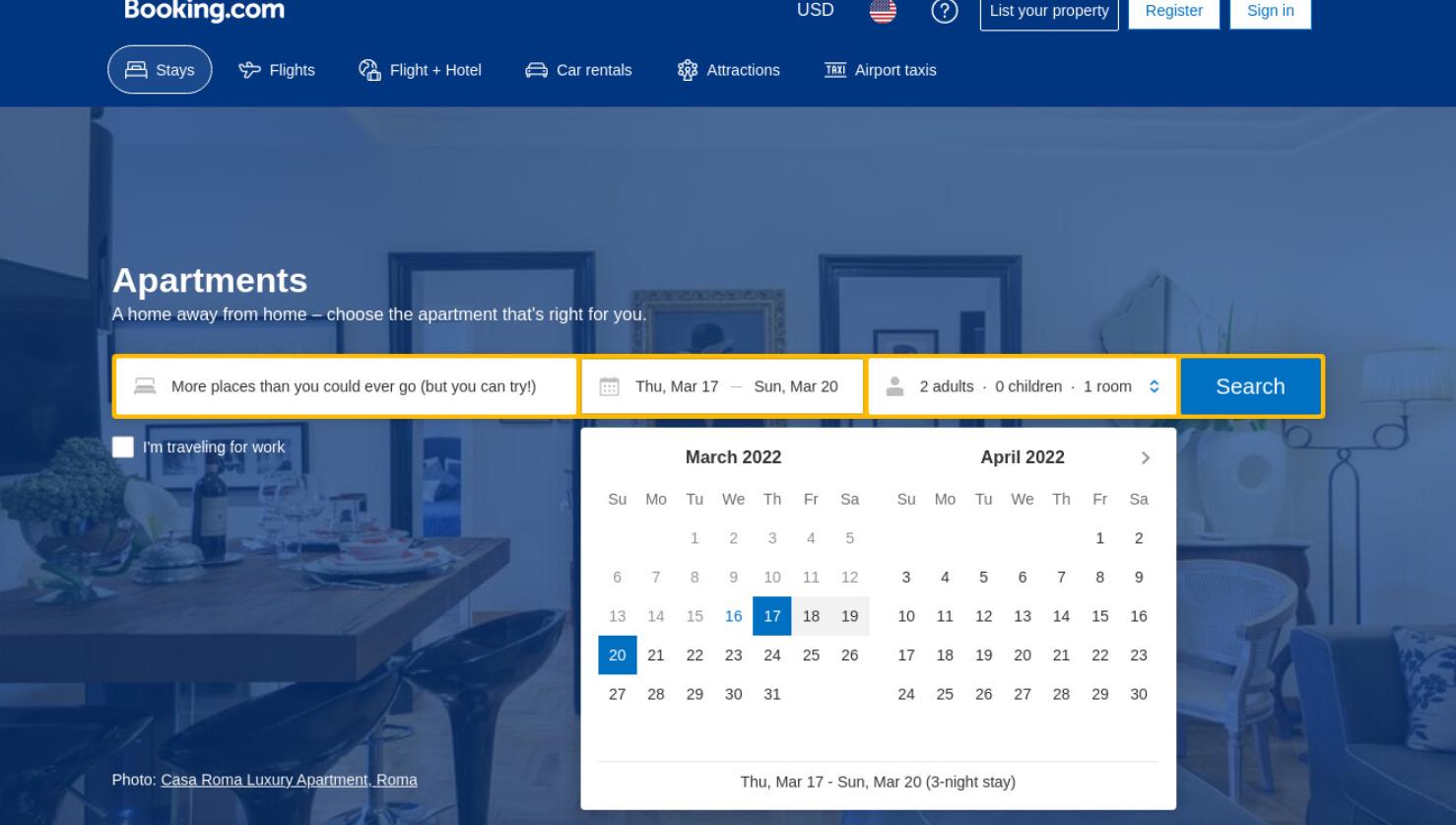
Task: Open Casa Roma Luxury Apartment, Roma link
Action: (x=289, y=780)
